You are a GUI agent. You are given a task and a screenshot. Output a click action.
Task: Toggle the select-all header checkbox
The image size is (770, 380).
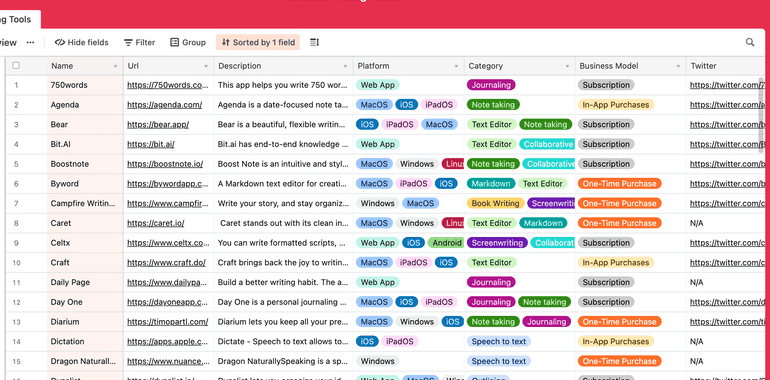click(x=16, y=66)
